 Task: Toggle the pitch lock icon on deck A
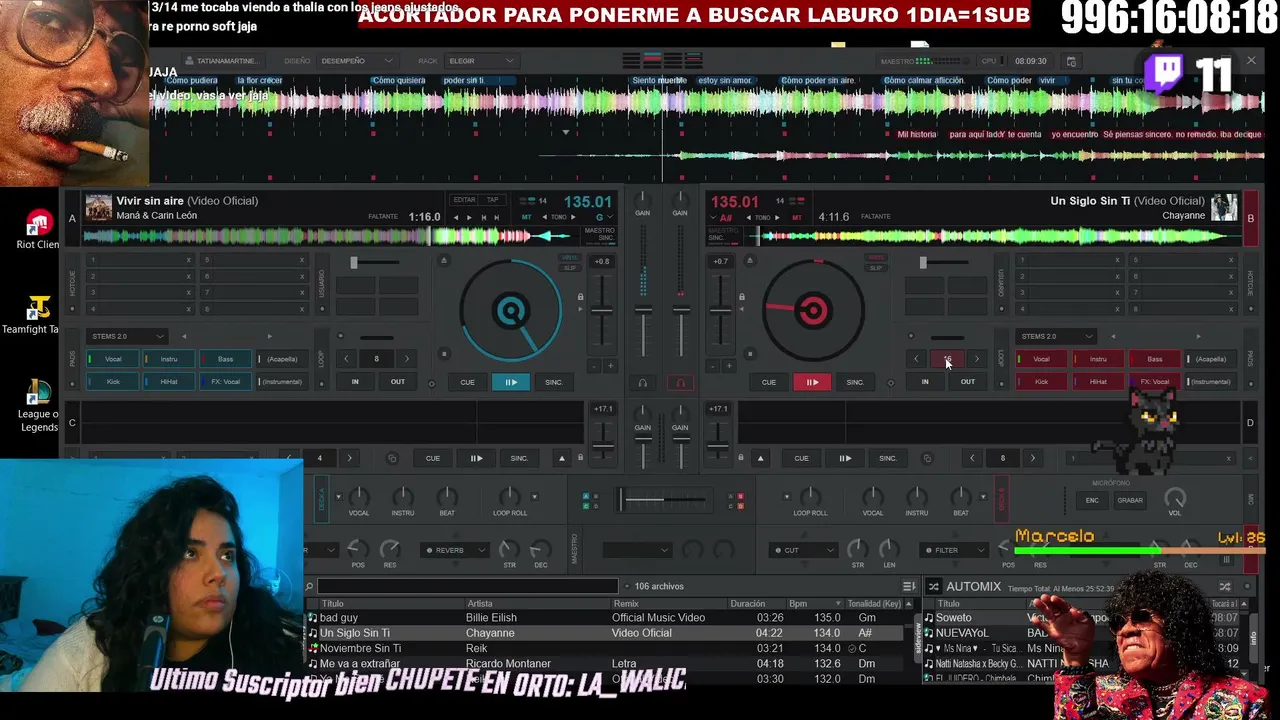(x=580, y=297)
